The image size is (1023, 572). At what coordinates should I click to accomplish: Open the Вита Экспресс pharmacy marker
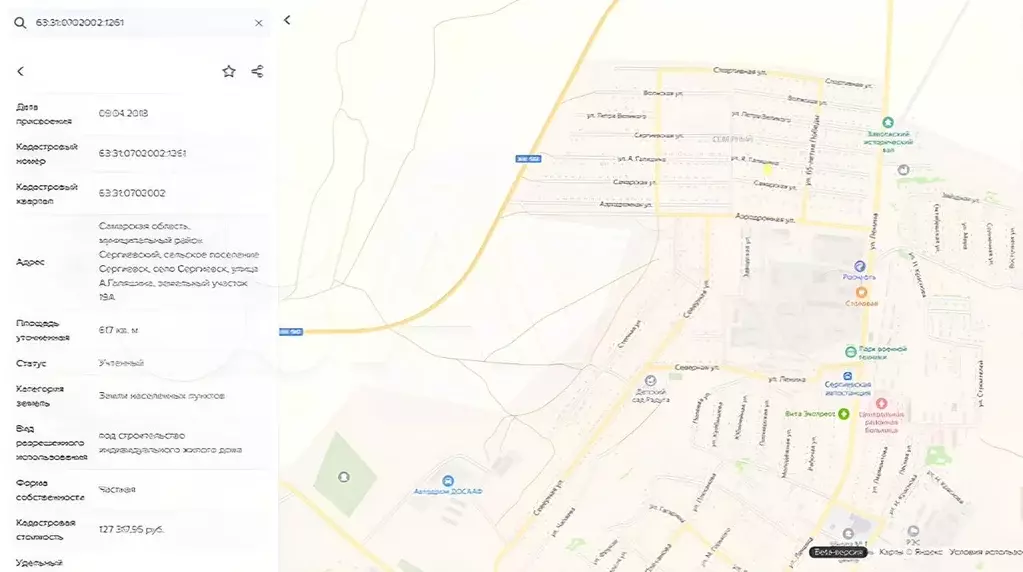[x=844, y=414]
